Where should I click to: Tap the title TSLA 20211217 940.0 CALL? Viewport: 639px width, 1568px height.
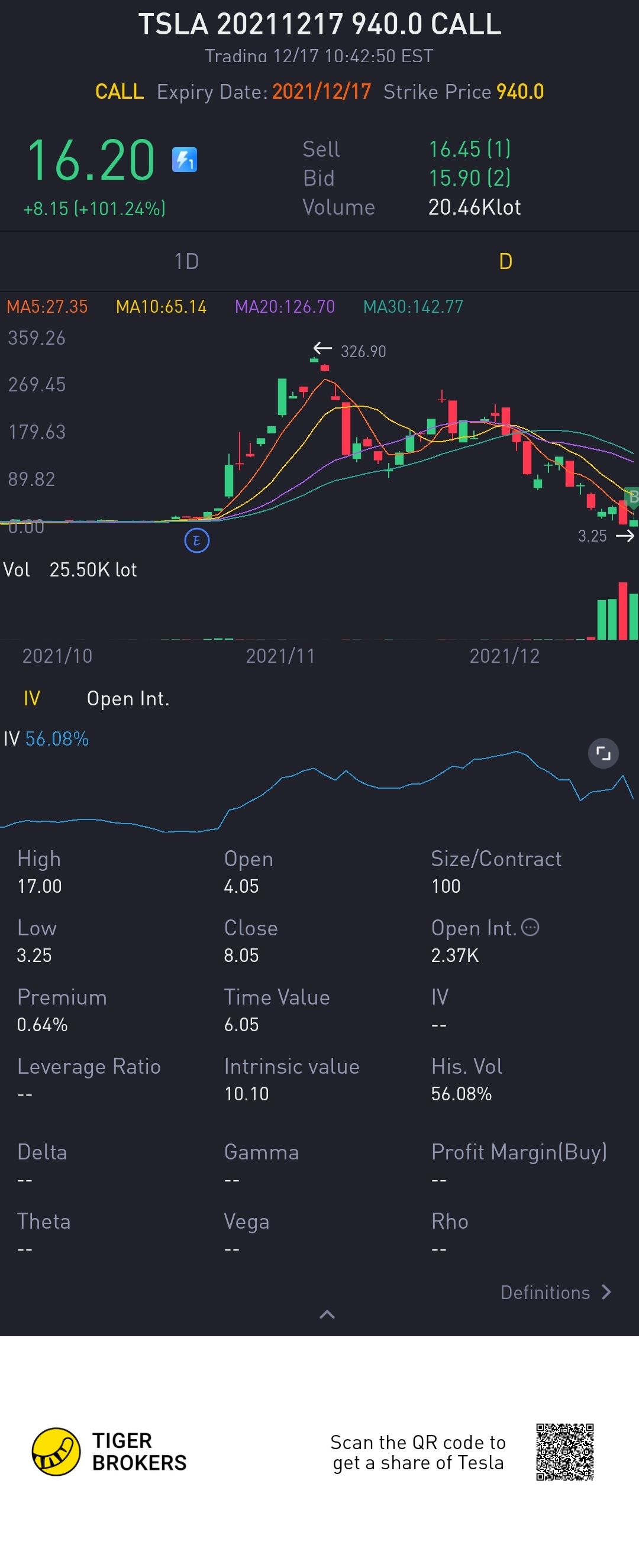(320, 25)
